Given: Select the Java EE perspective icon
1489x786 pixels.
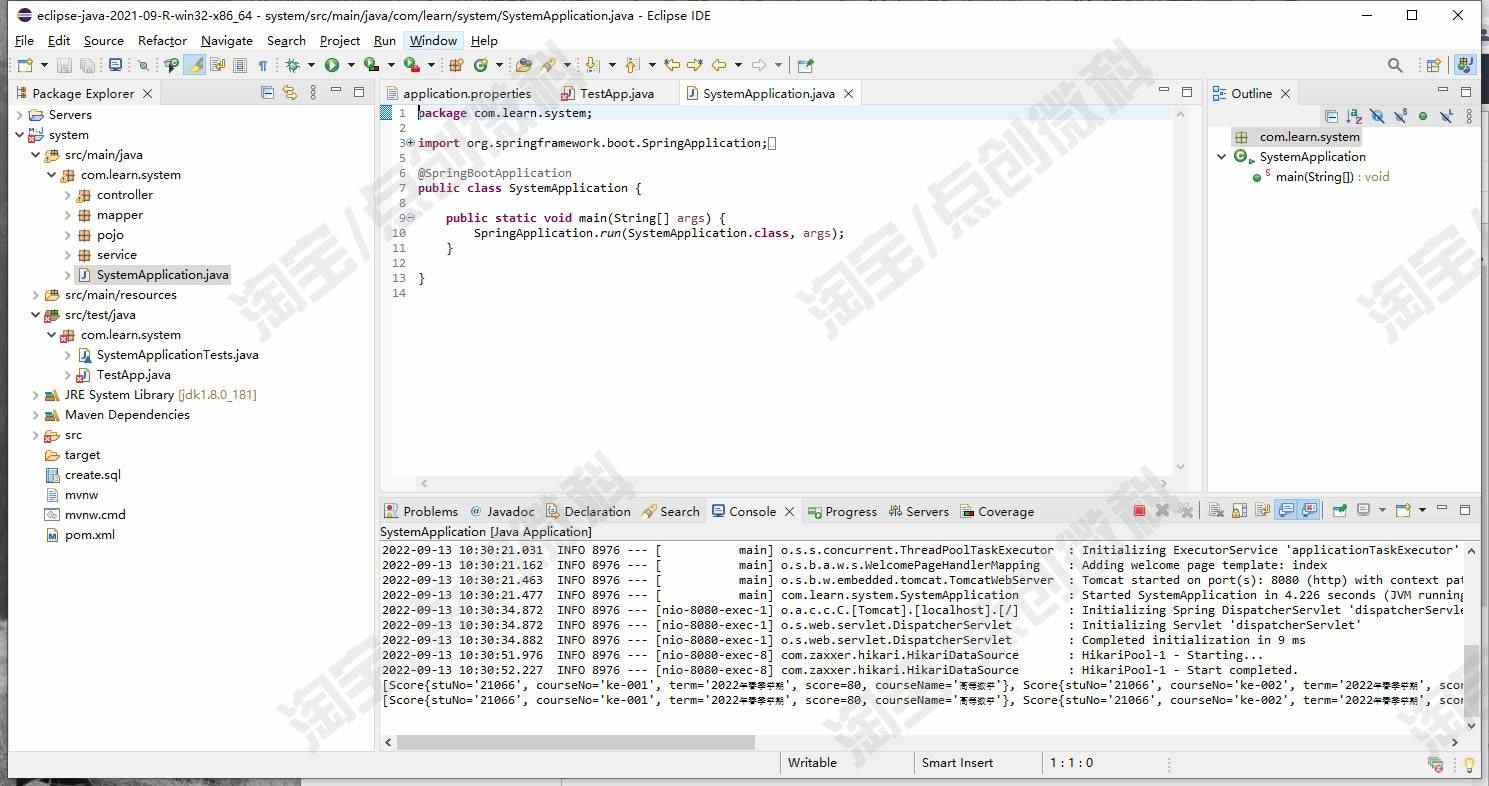Looking at the screenshot, I should (x=1466, y=65).
